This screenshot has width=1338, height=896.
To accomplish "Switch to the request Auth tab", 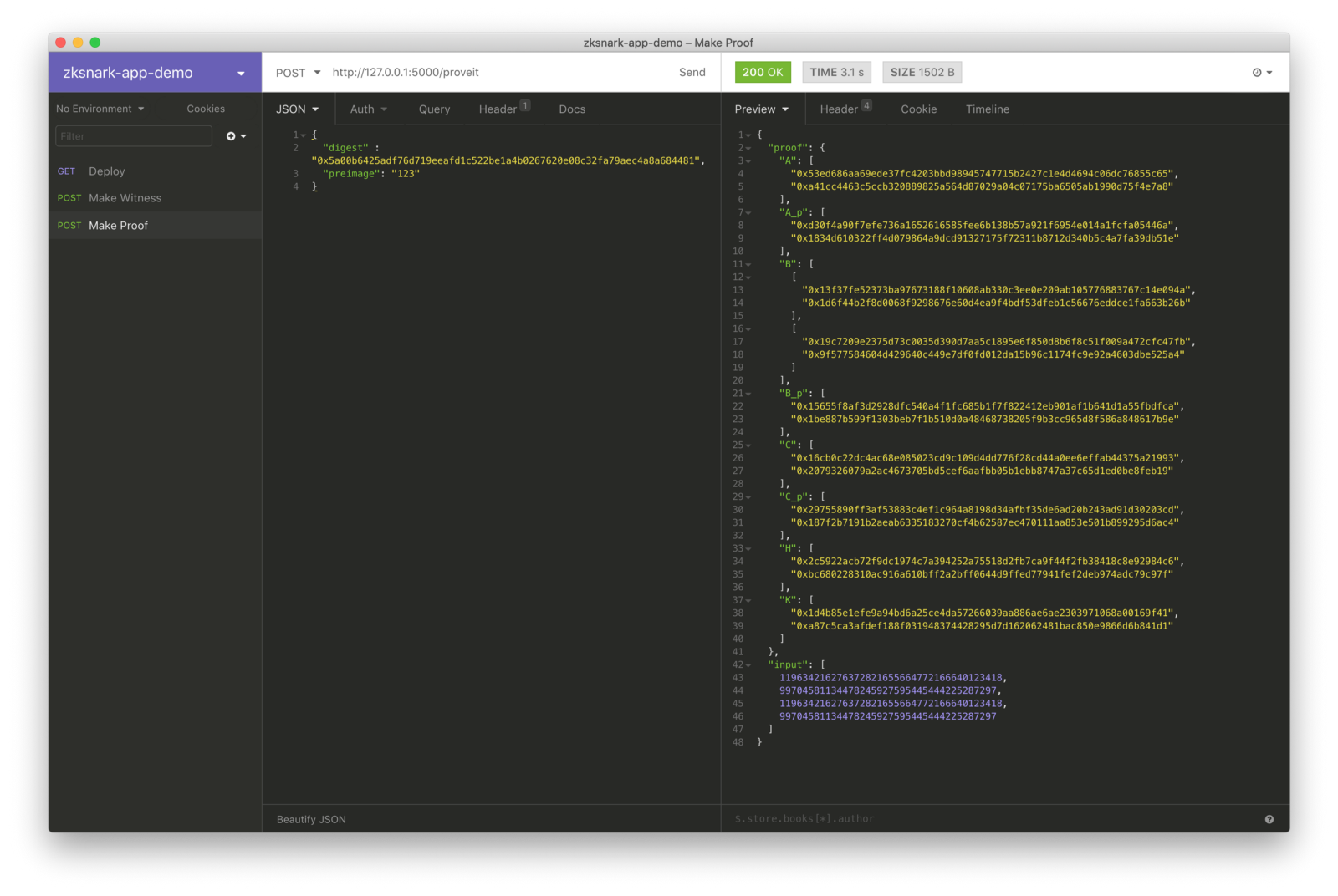I will click(x=368, y=109).
